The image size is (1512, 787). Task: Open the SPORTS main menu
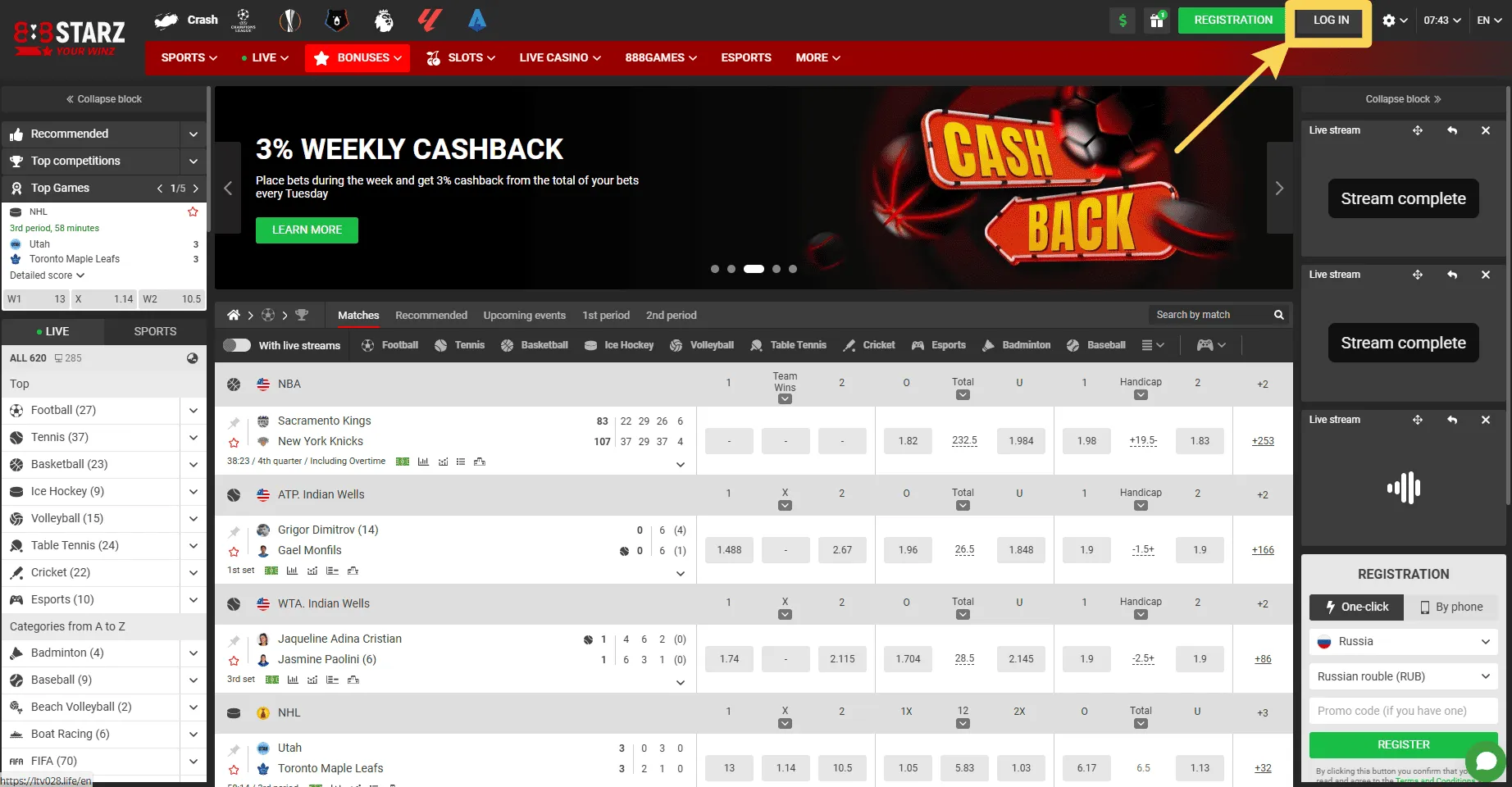click(x=189, y=57)
